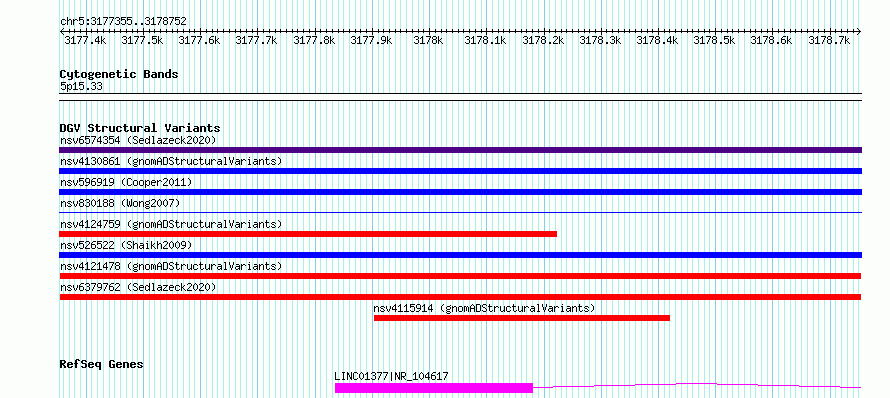The height and width of the screenshot is (398, 890).
Task: Select the blue bar beneath nsv596919
Action: (x=460, y=192)
